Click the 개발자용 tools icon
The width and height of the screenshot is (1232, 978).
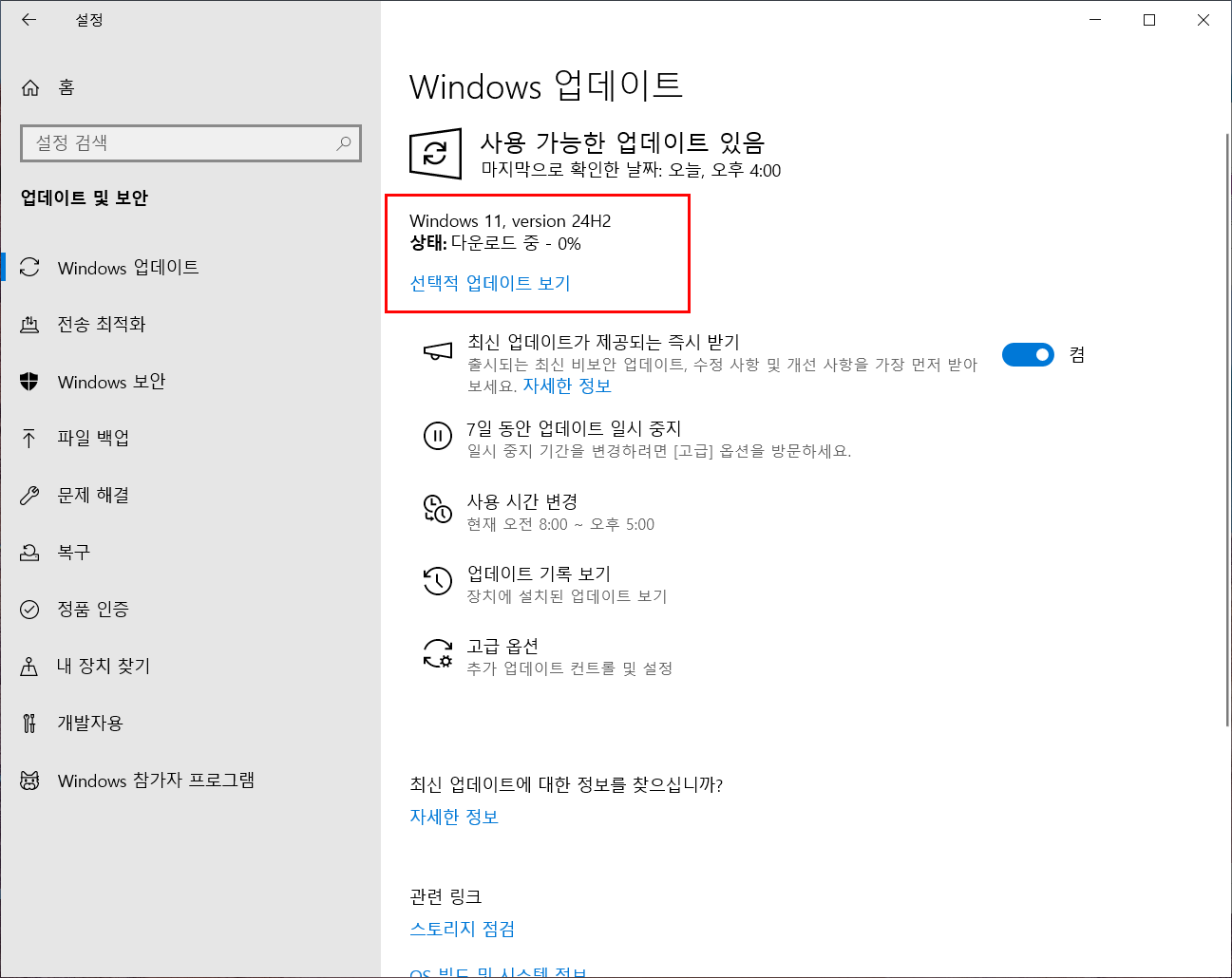(x=29, y=723)
